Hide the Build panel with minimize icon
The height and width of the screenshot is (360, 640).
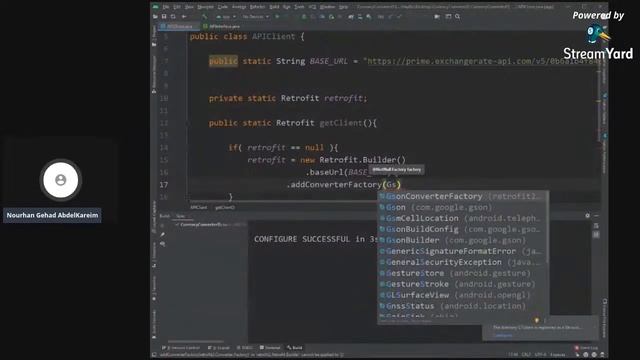[596, 216]
